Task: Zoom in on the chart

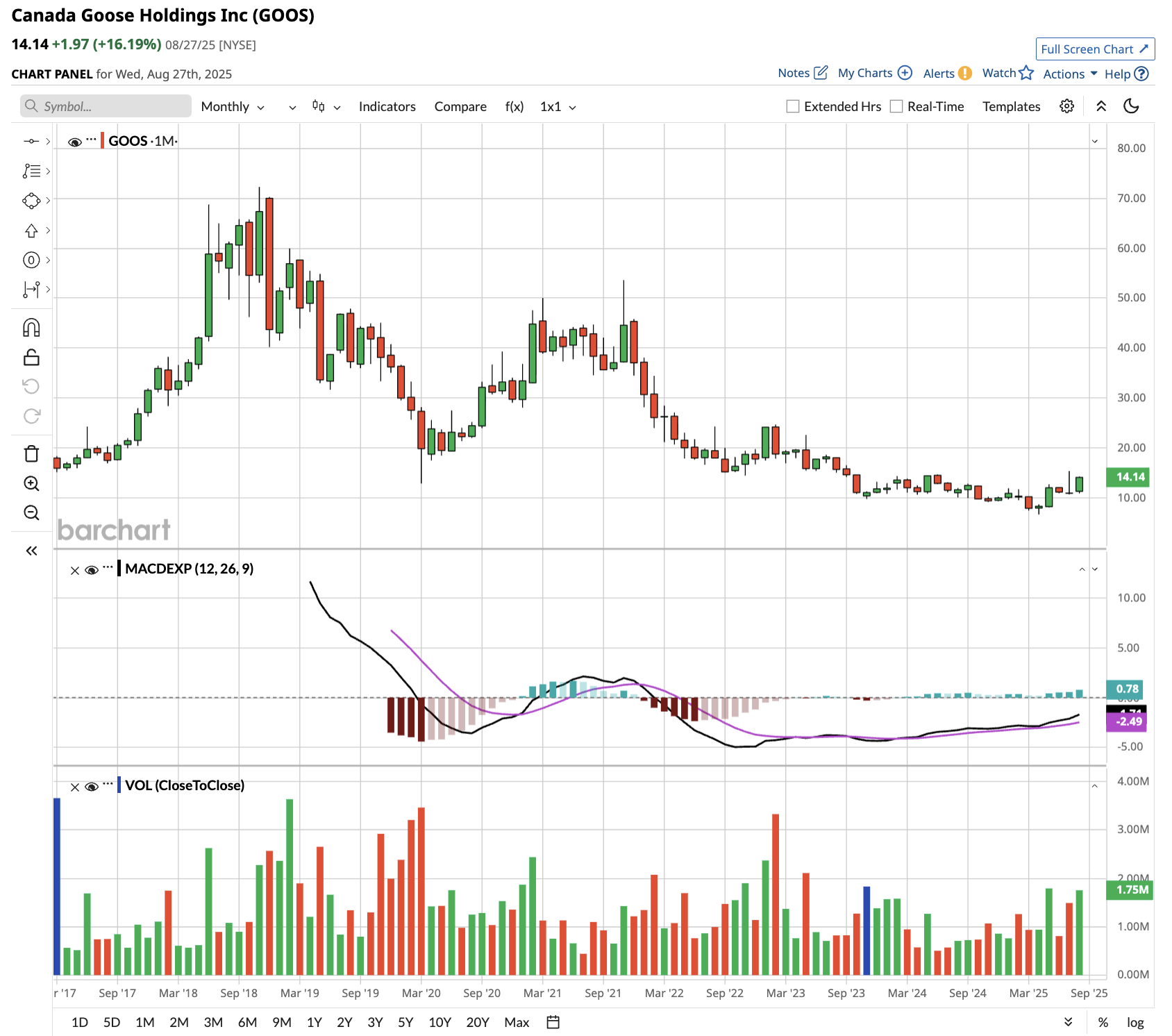Action: tap(31, 483)
